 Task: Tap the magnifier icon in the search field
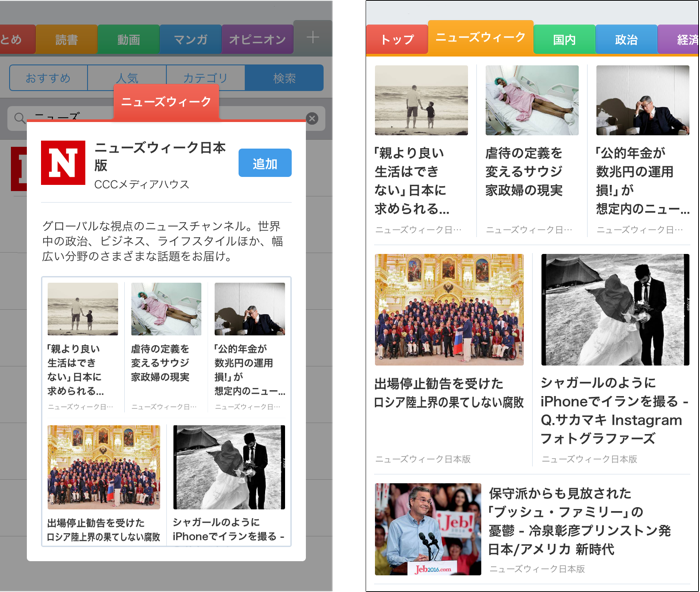[x=19, y=118]
